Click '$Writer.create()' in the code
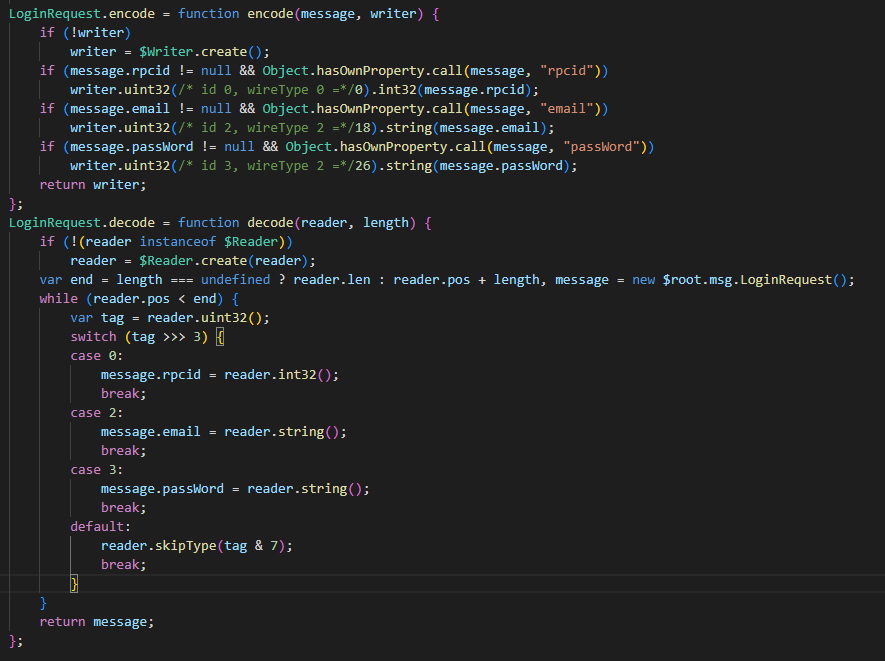The width and height of the screenshot is (885, 661). (x=200, y=51)
